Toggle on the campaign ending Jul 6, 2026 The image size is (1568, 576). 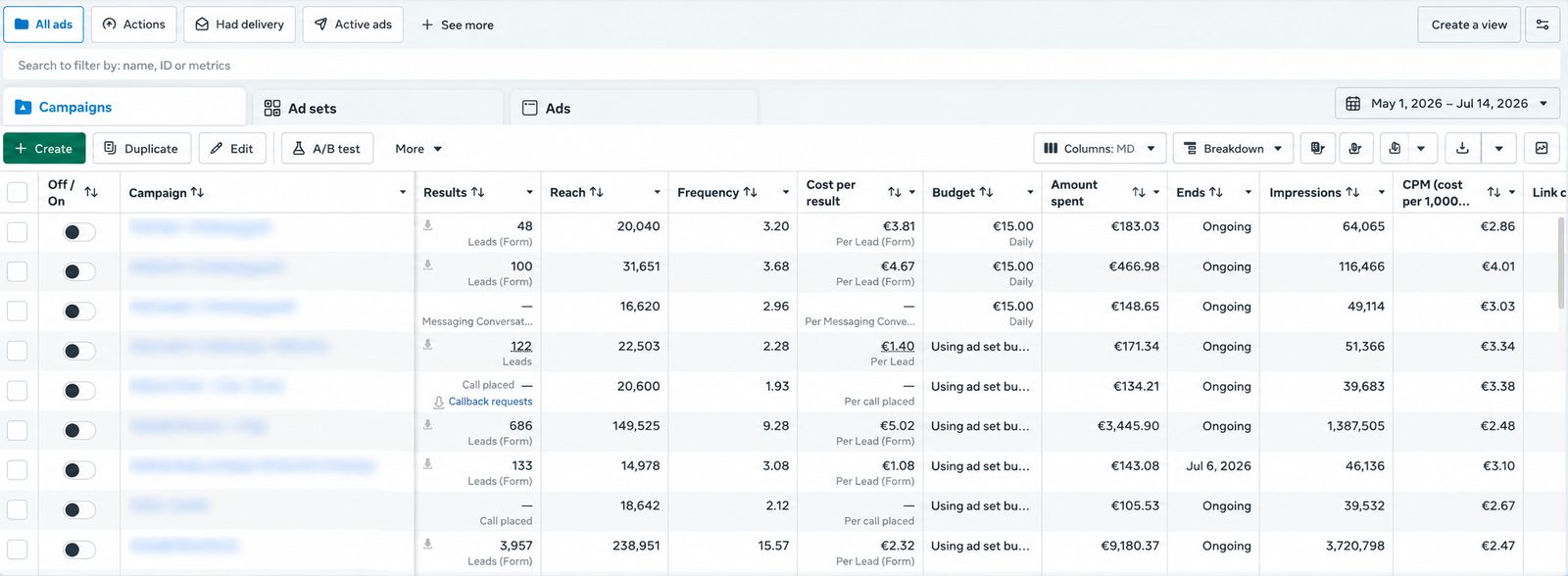pyautogui.click(x=79, y=471)
